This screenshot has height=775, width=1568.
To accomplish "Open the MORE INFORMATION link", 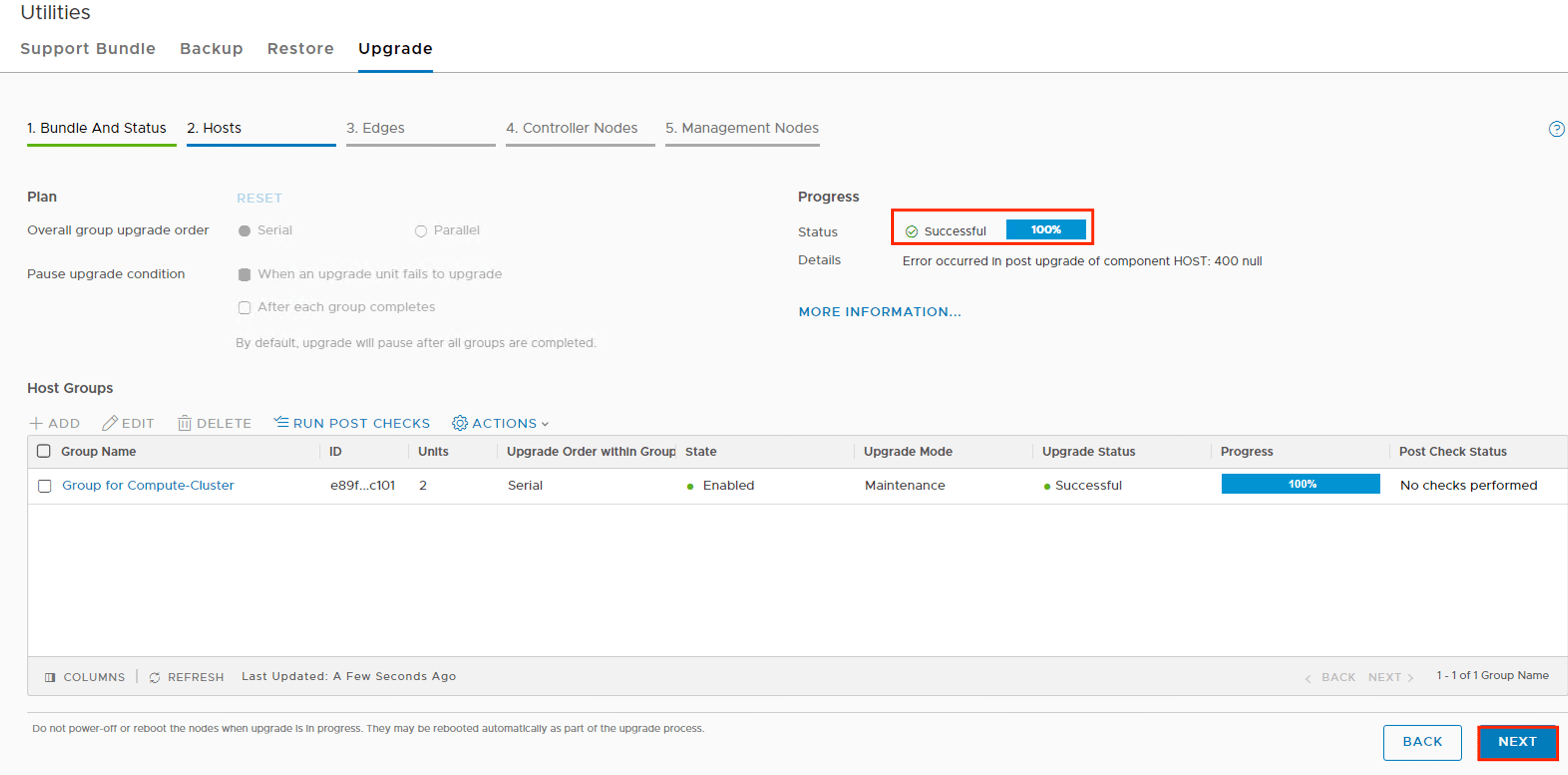I will (x=880, y=312).
